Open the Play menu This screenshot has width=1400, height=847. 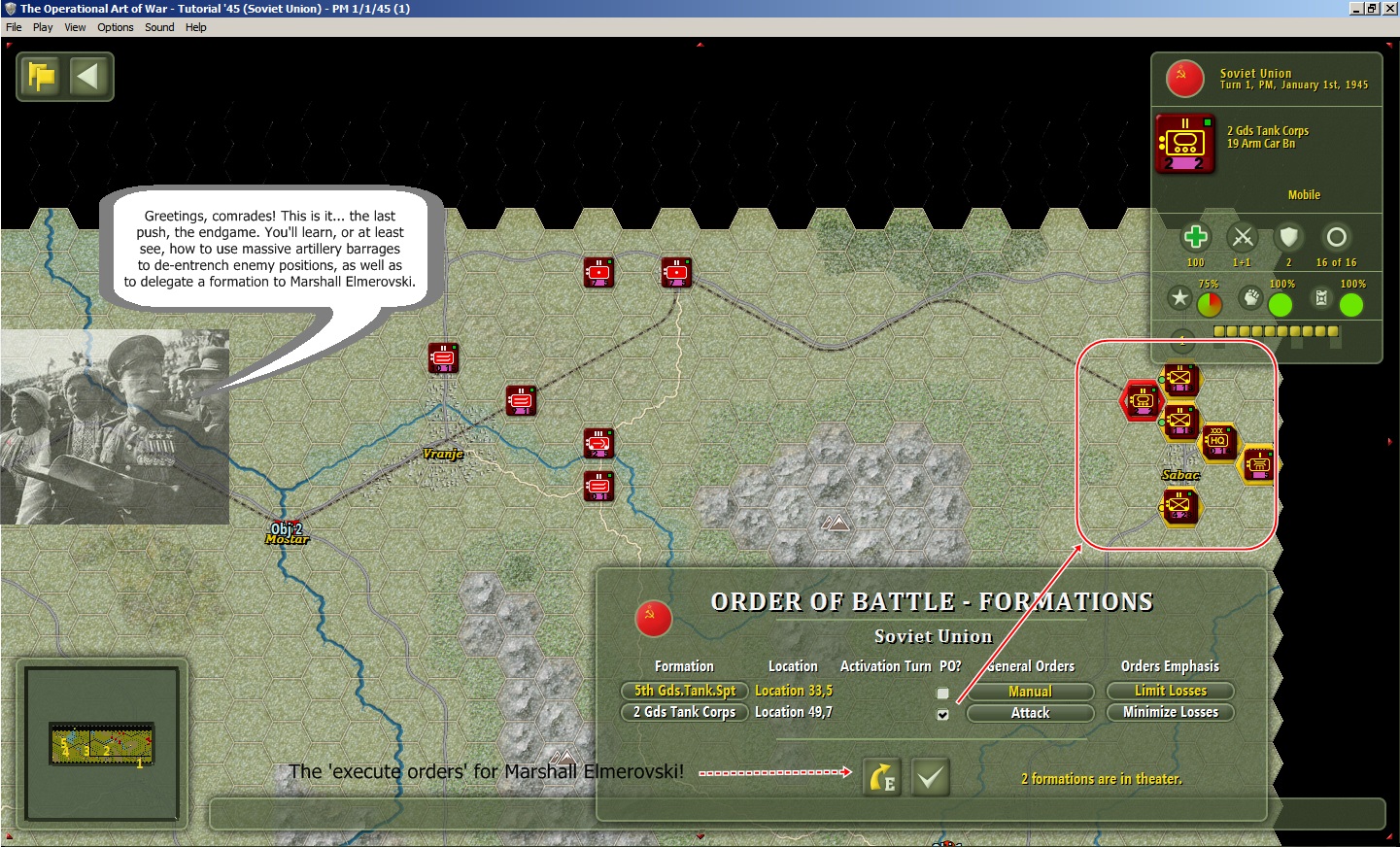(43, 27)
